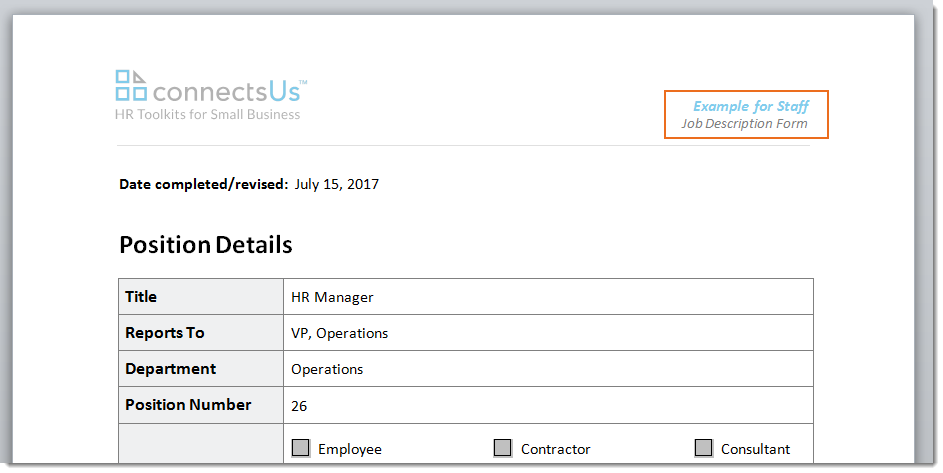
Task: Click the HR Manager title field
Action: 548,297
